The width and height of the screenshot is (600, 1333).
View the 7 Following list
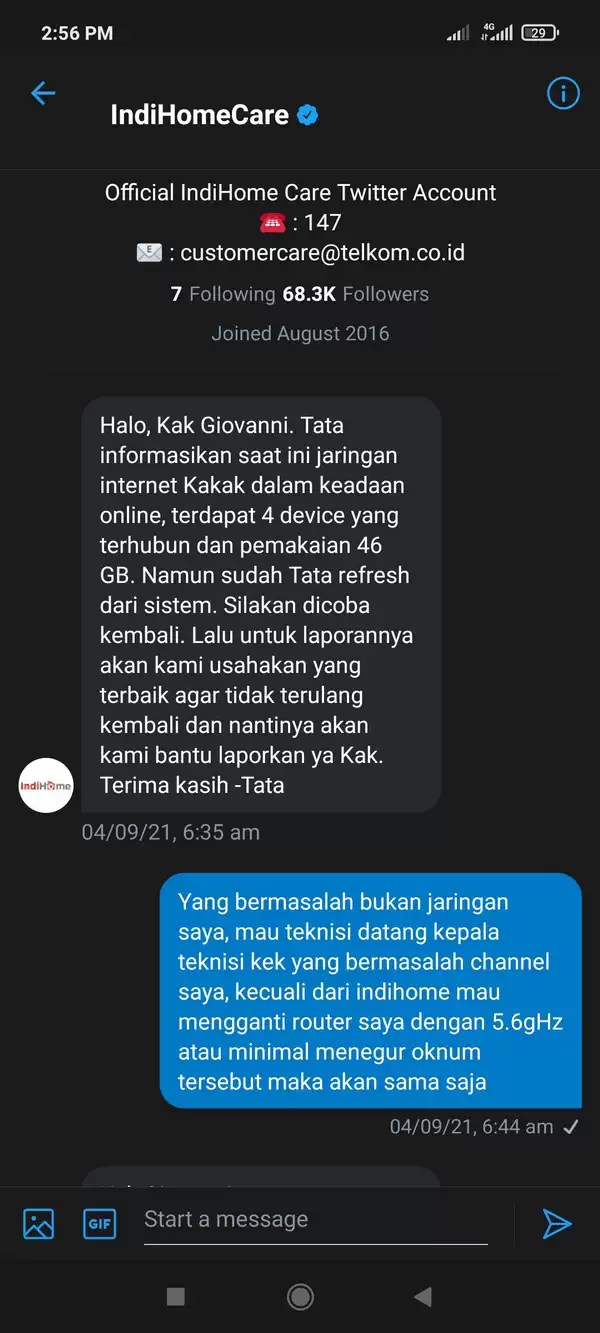(x=223, y=294)
